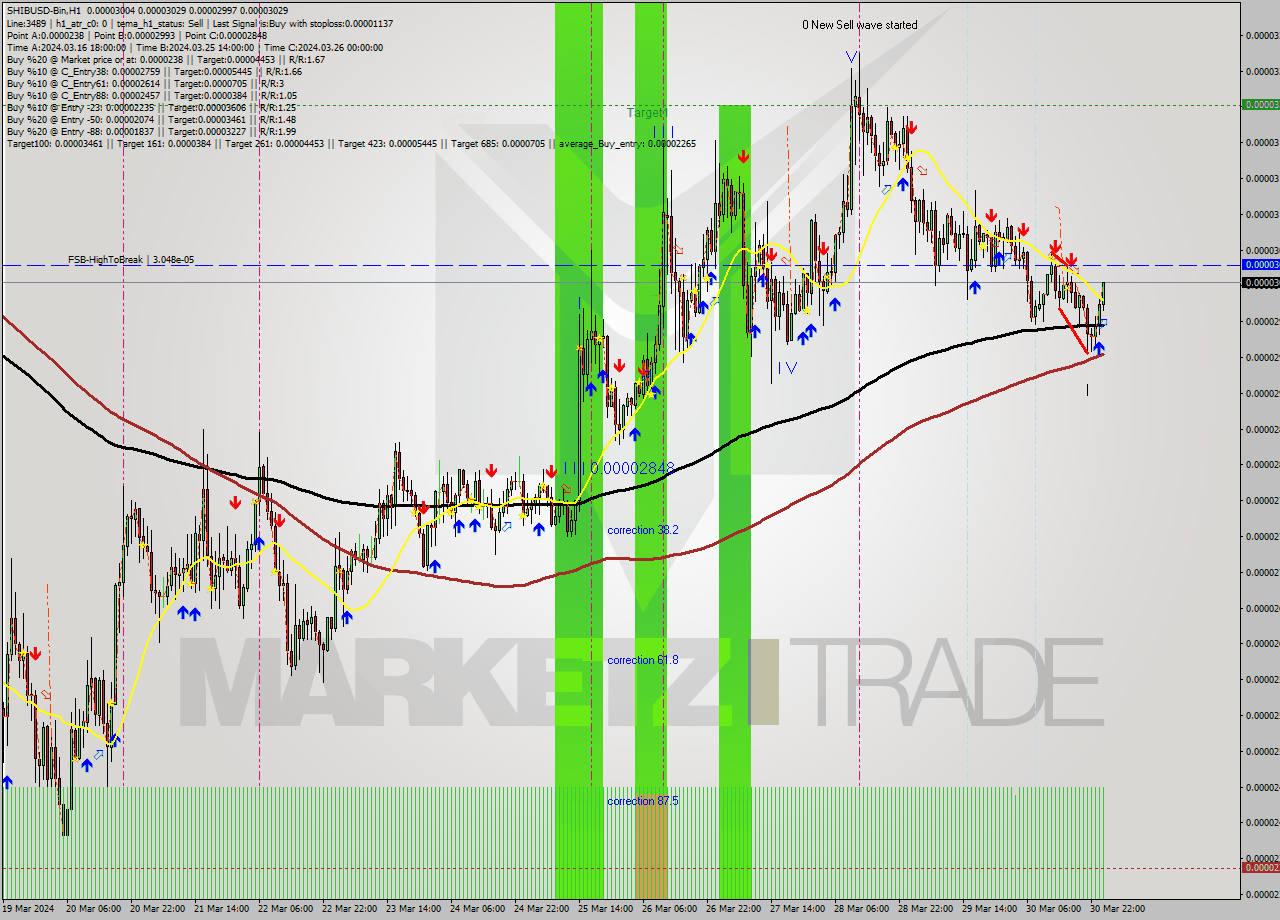Click the '27 Mar 14:00' time axis label
The height and width of the screenshot is (920, 1280).
796,909
